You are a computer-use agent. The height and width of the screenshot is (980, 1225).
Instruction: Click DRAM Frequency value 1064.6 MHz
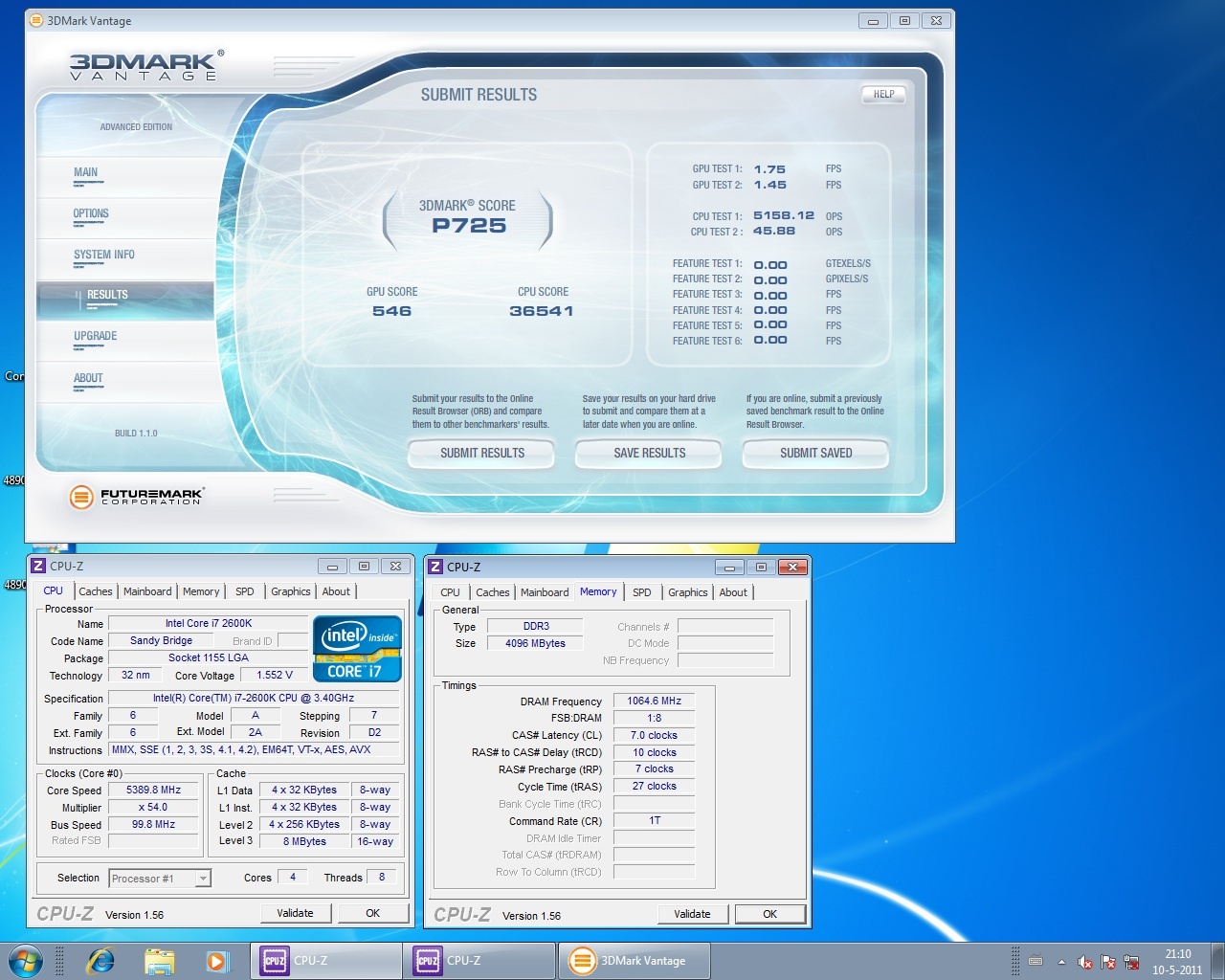click(x=654, y=702)
